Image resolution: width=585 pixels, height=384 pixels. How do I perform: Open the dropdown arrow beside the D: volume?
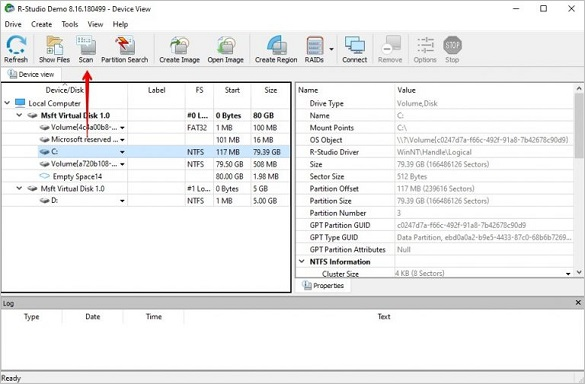click(x=122, y=201)
